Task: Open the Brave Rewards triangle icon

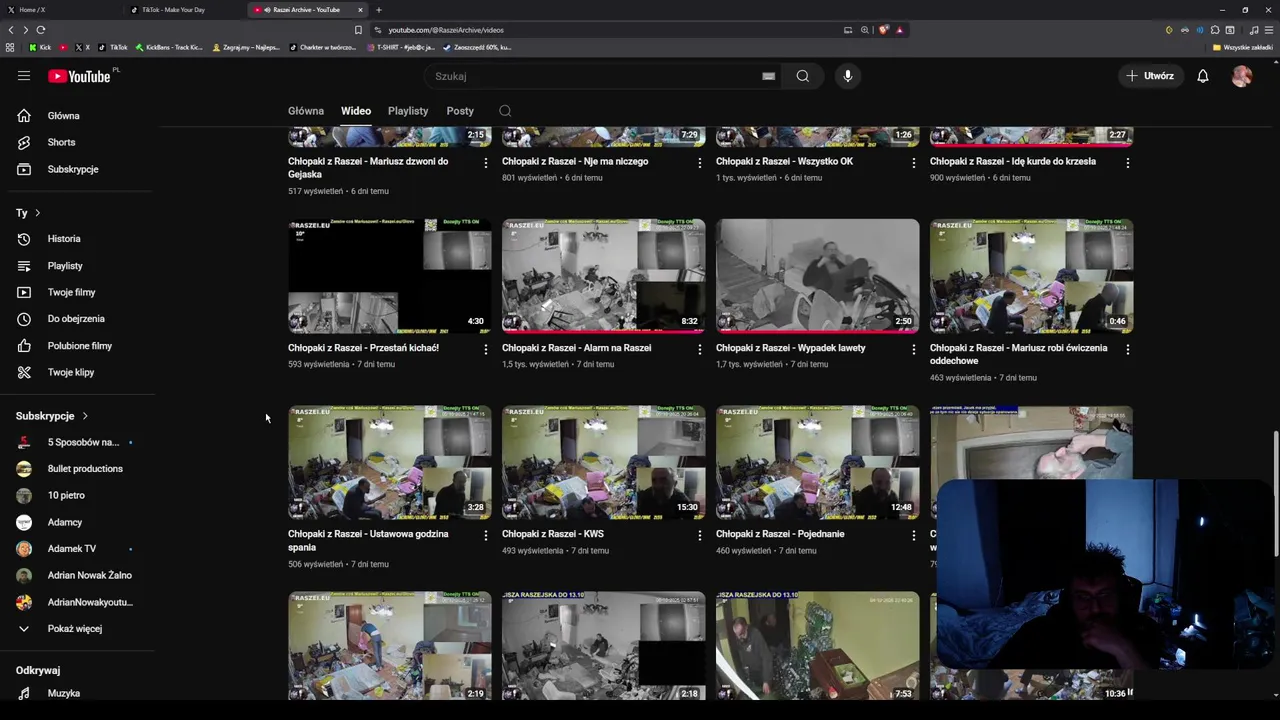Action: (899, 30)
